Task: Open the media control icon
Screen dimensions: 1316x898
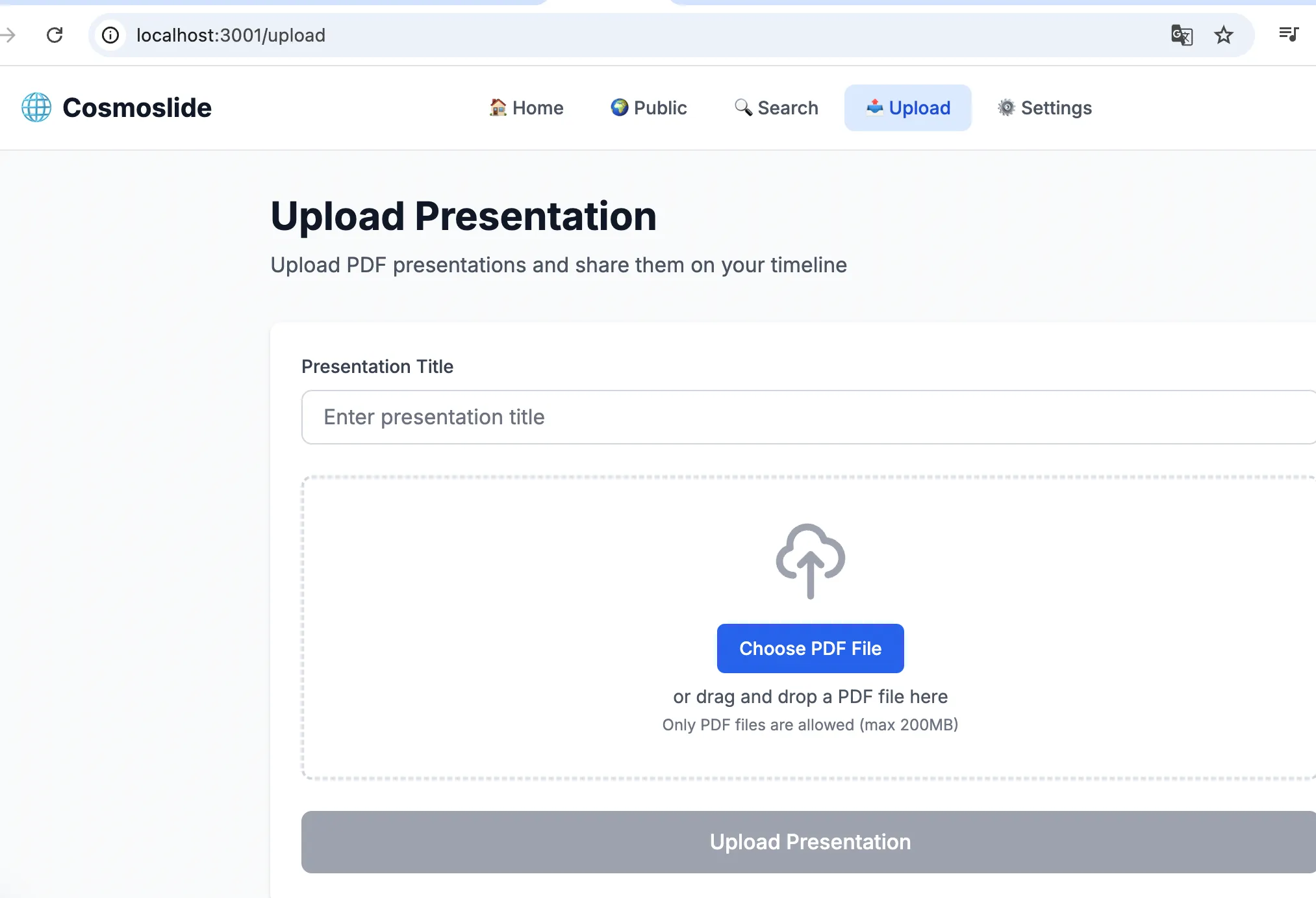Action: 1288,34
